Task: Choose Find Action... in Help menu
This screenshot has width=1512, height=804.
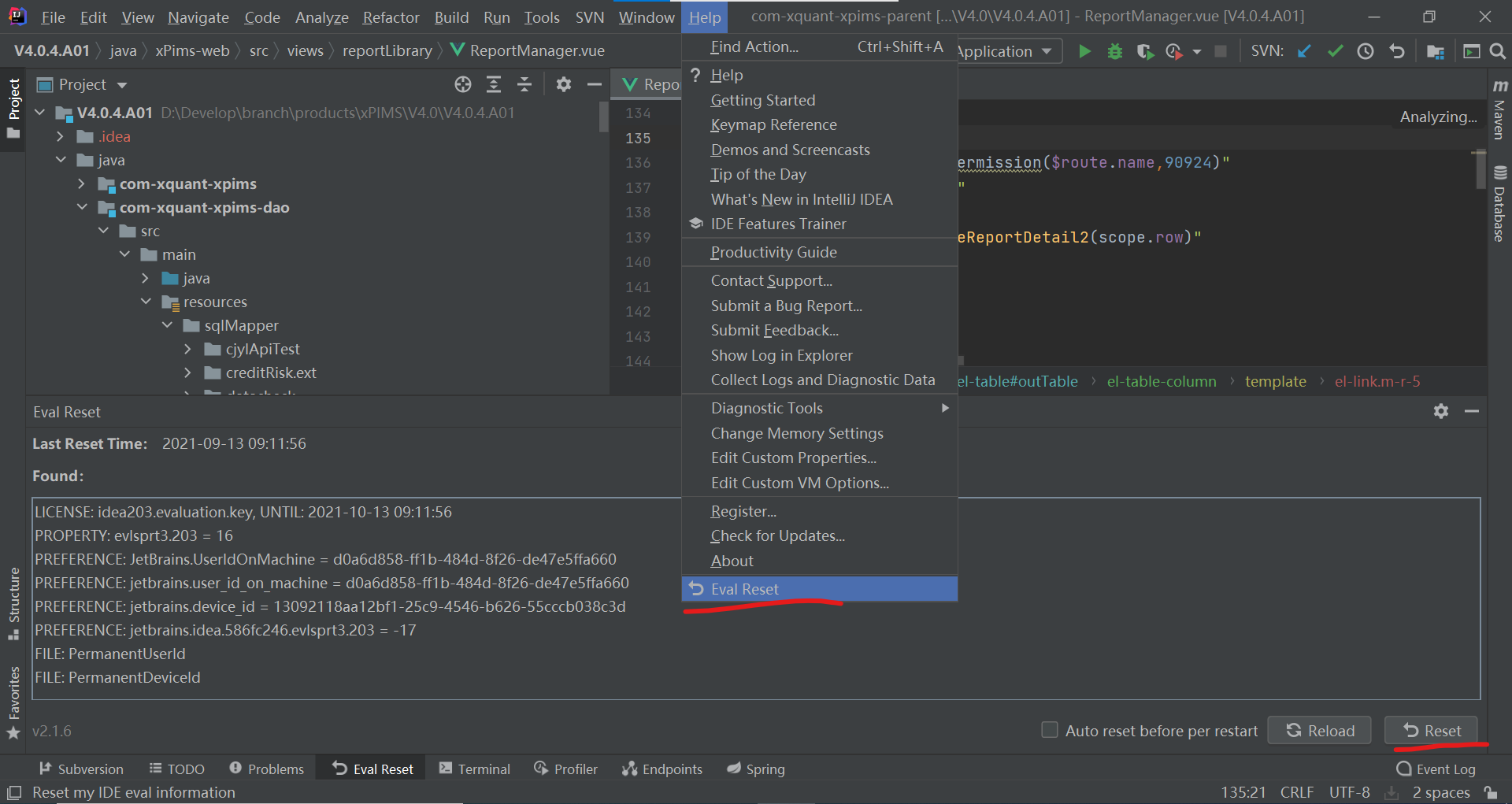Action: tap(819, 46)
